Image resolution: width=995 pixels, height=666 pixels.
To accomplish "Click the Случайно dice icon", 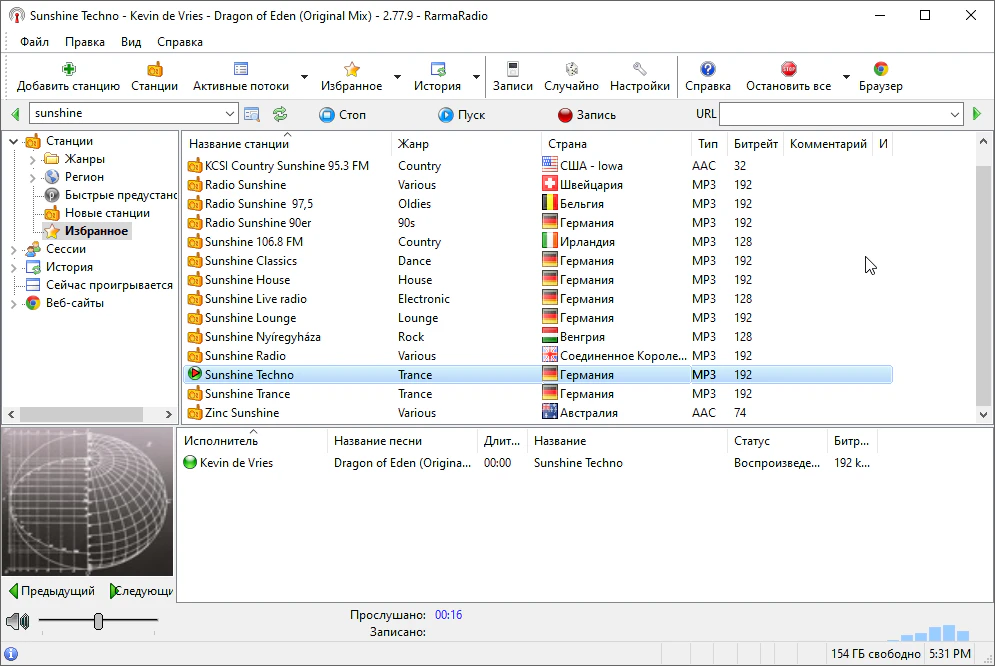I will coord(572,69).
